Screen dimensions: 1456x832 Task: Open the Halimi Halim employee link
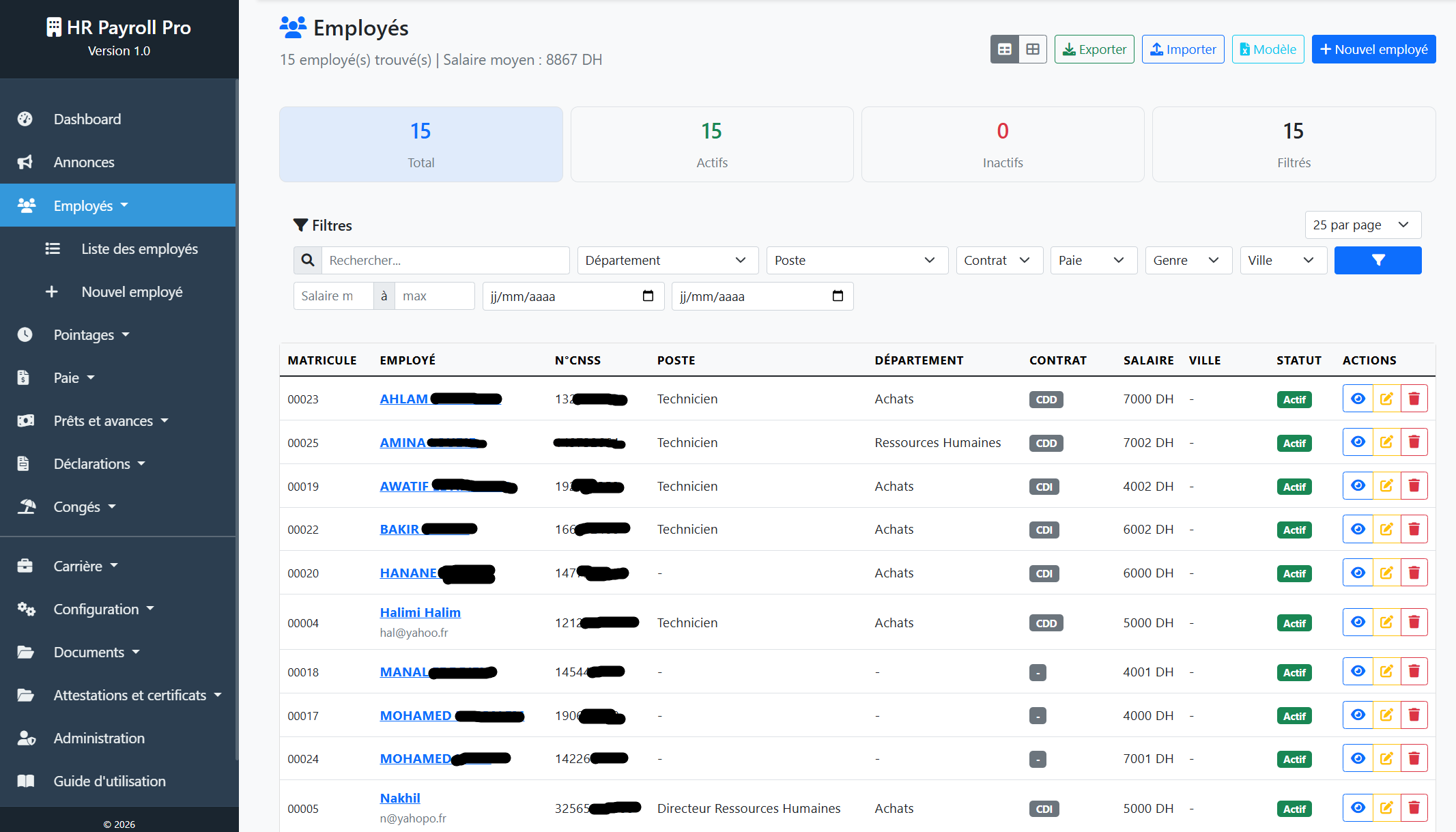pos(420,612)
